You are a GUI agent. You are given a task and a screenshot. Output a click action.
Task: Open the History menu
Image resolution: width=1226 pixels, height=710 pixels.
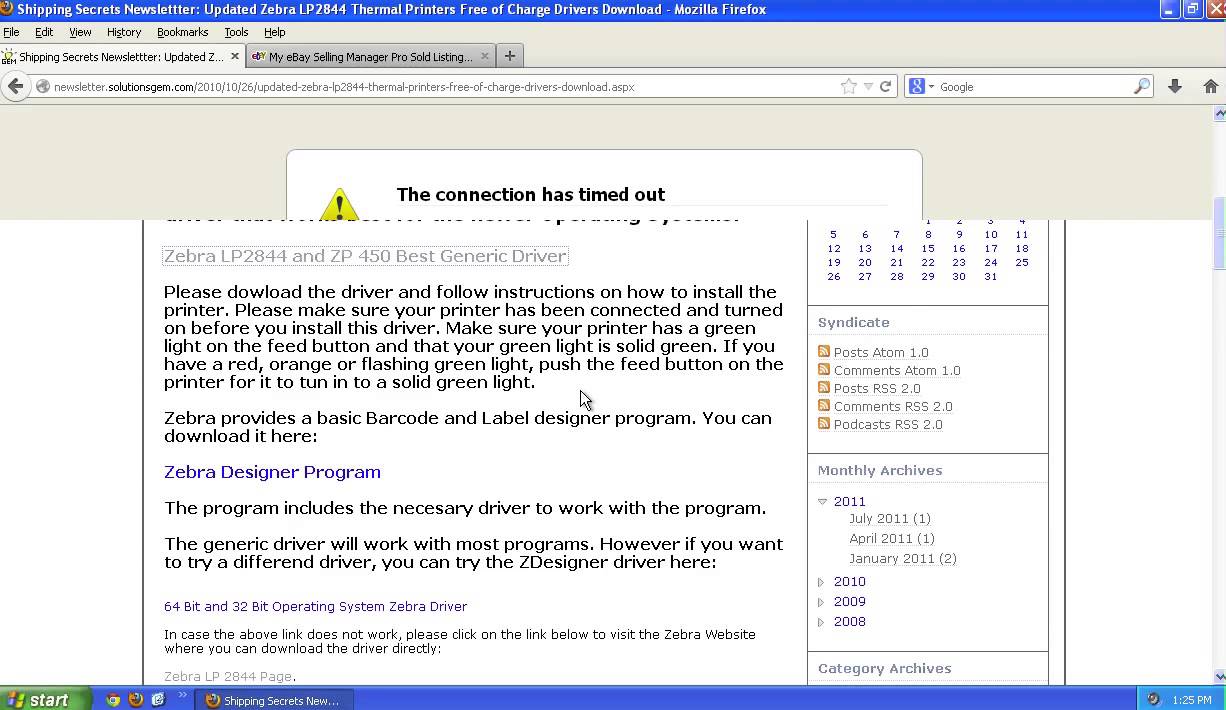(124, 32)
